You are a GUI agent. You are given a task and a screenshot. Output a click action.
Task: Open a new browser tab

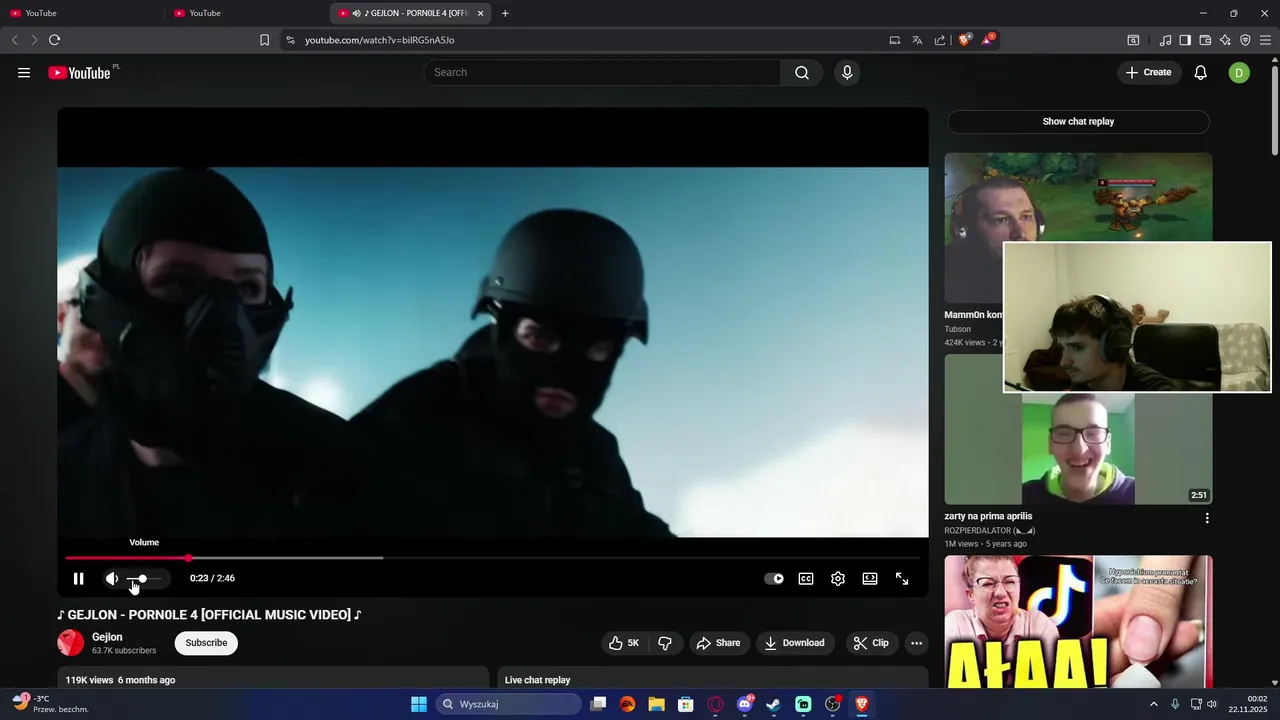click(x=505, y=13)
